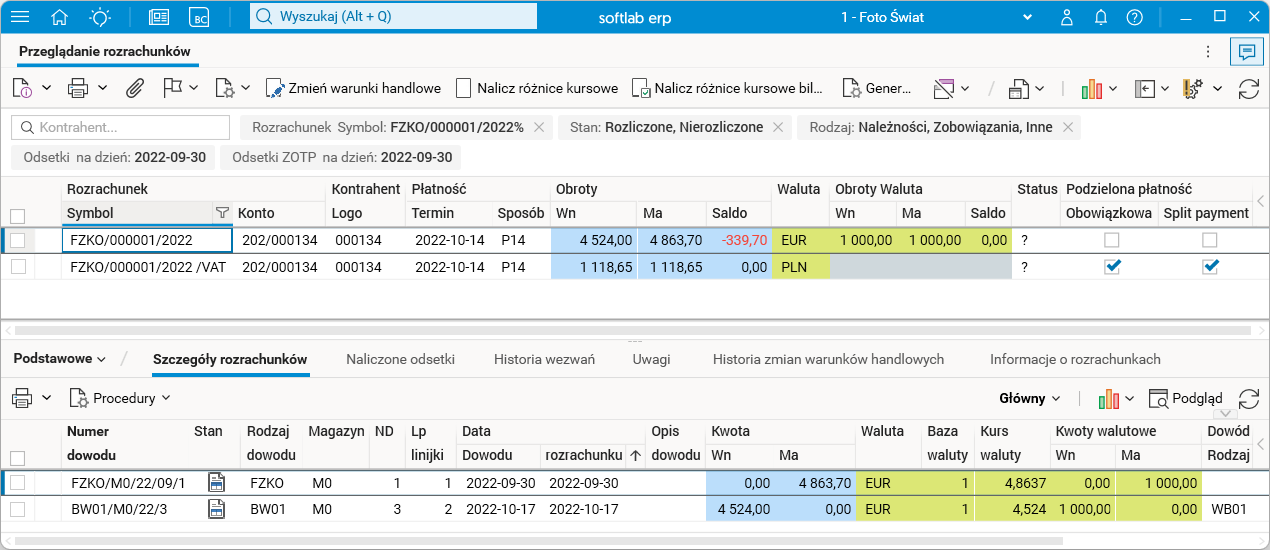Toggle Split payment checkbox for FZKO/000001/2022
The height and width of the screenshot is (550, 1270).
(x=1210, y=240)
